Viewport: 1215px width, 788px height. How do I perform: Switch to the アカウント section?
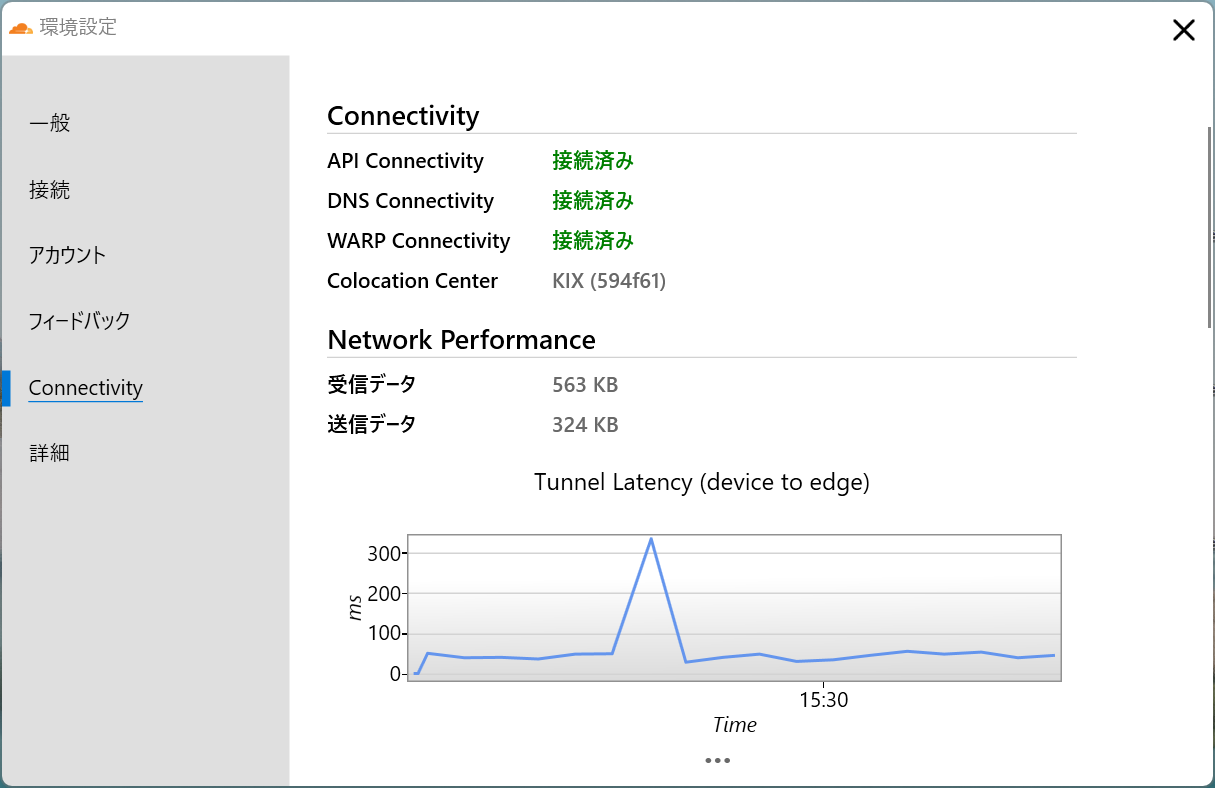pos(65,255)
